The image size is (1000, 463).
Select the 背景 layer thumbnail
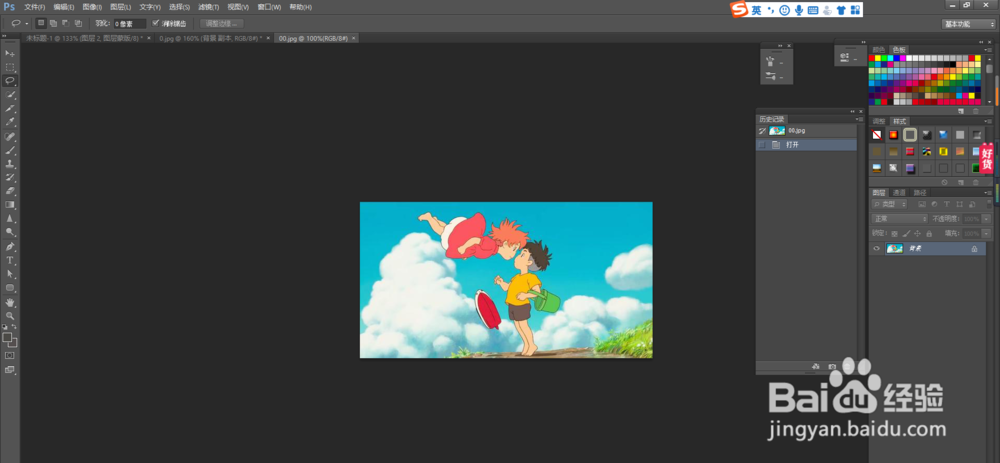click(895, 249)
